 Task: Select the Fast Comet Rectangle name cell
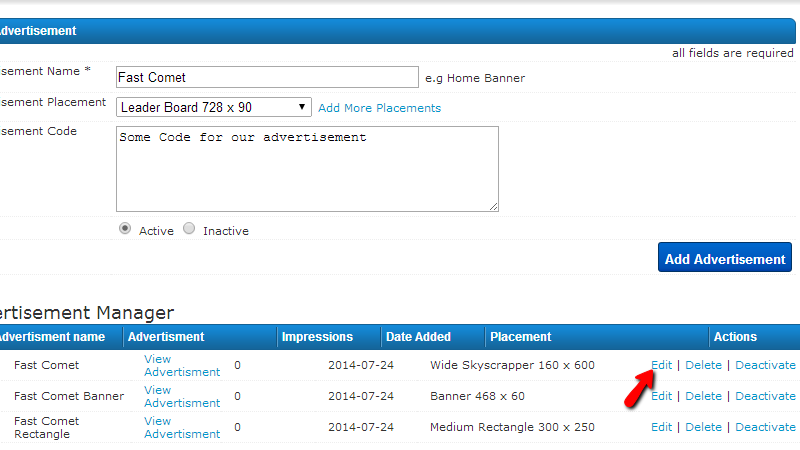click(46, 428)
